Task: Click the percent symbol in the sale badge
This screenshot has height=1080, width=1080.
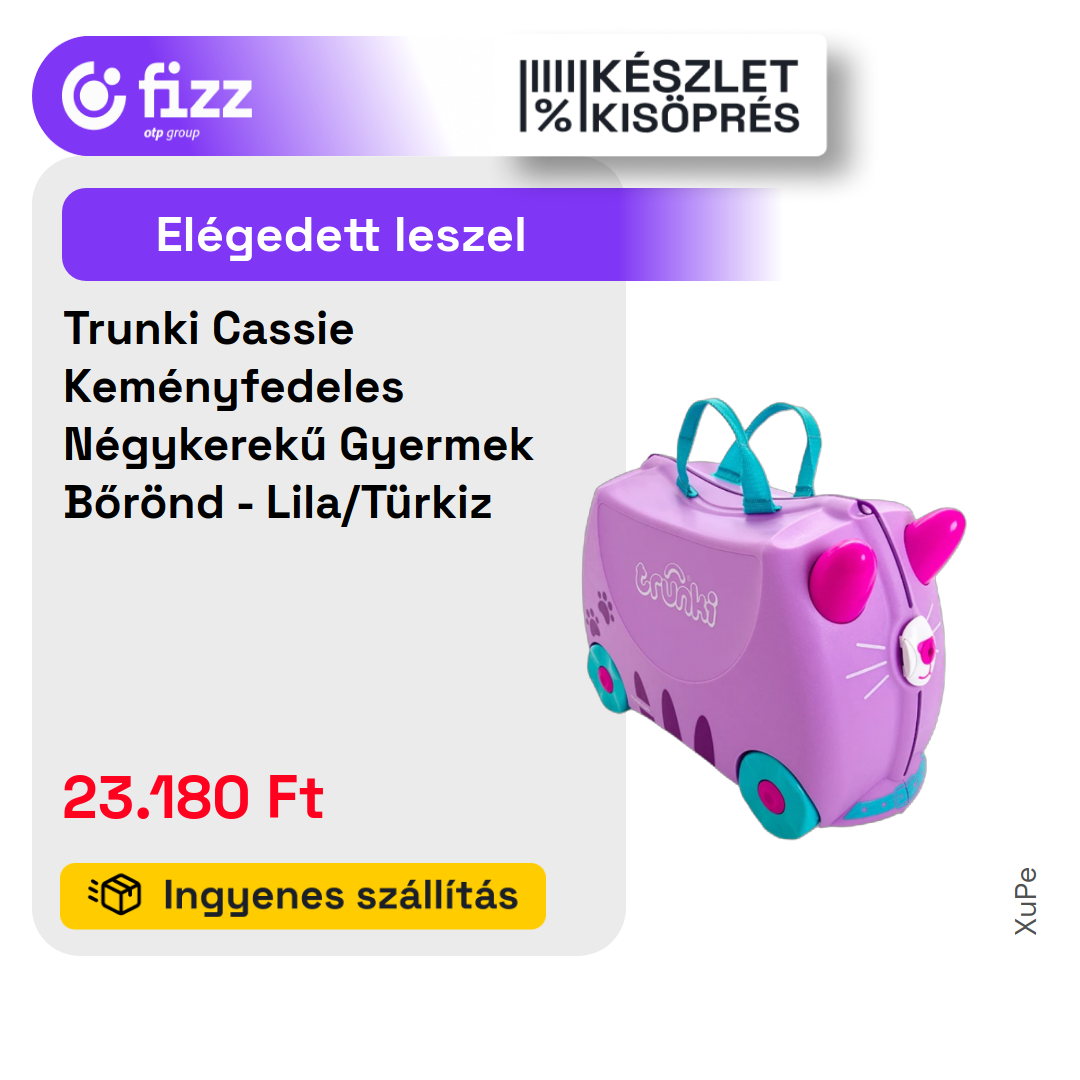Action: click(x=554, y=116)
